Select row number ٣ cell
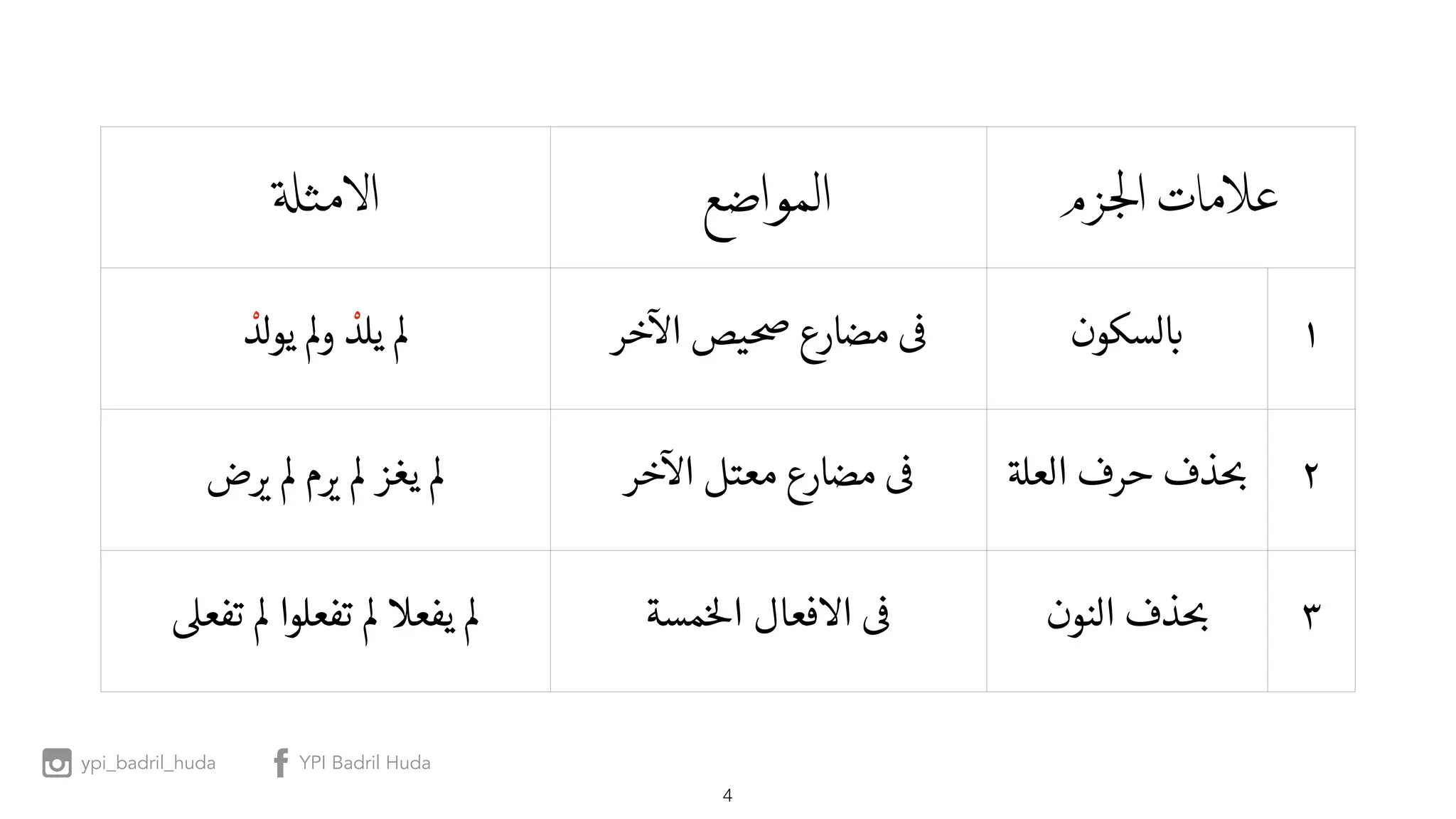Viewport: 1456px width, 819px height. click(1311, 621)
